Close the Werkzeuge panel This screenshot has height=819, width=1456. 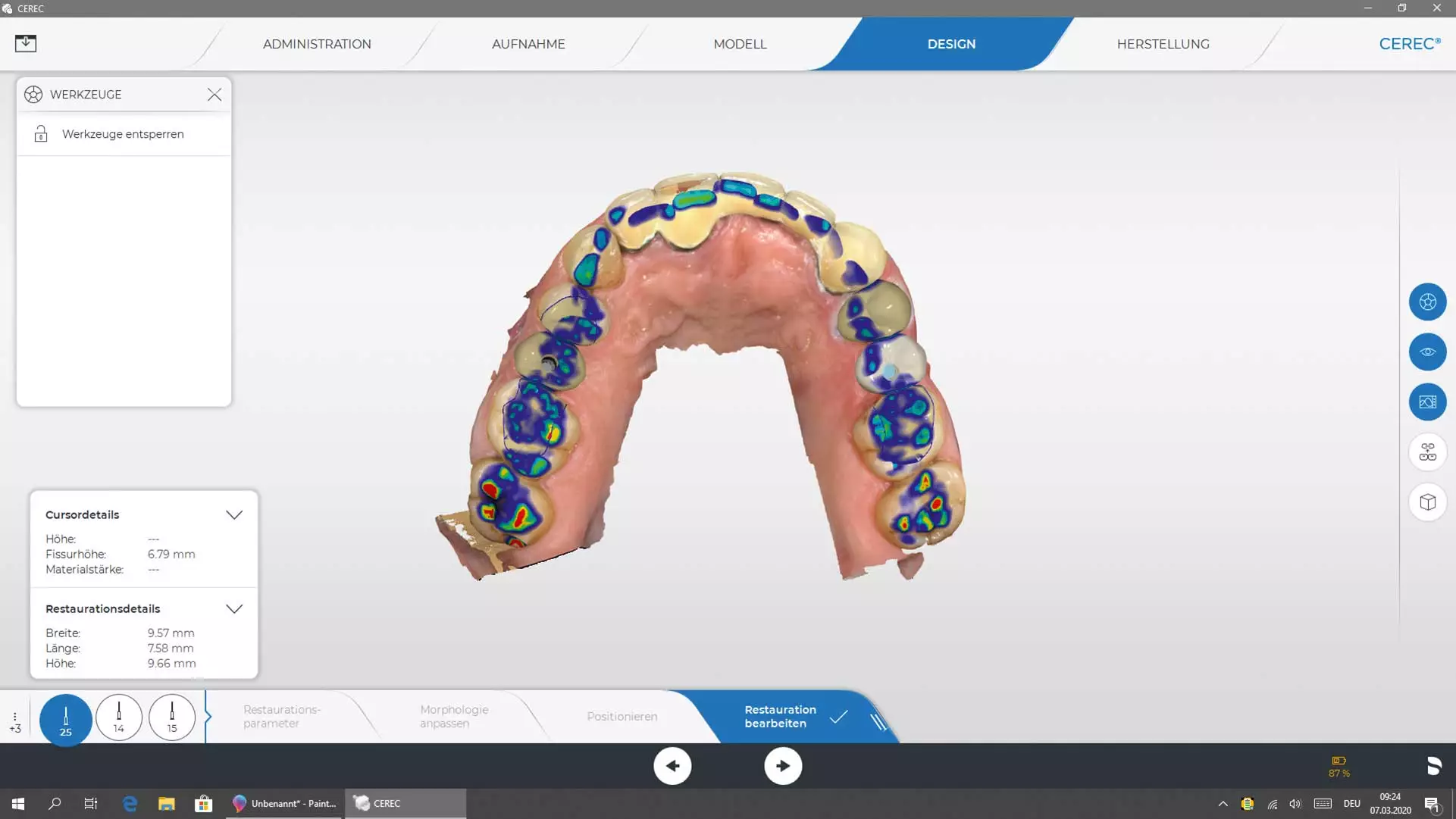pyautogui.click(x=214, y=95)
